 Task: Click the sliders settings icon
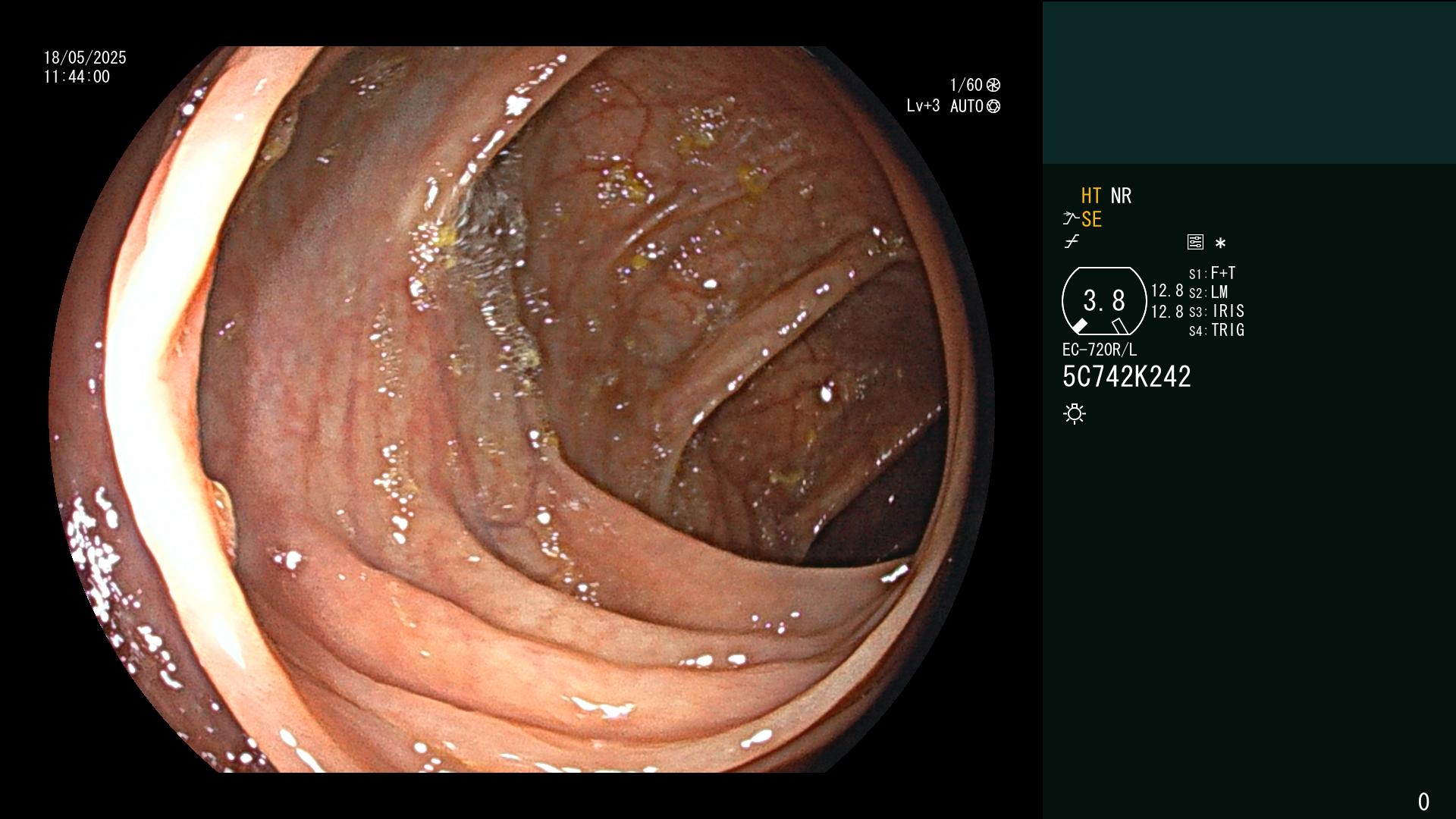click(1195, 242)
